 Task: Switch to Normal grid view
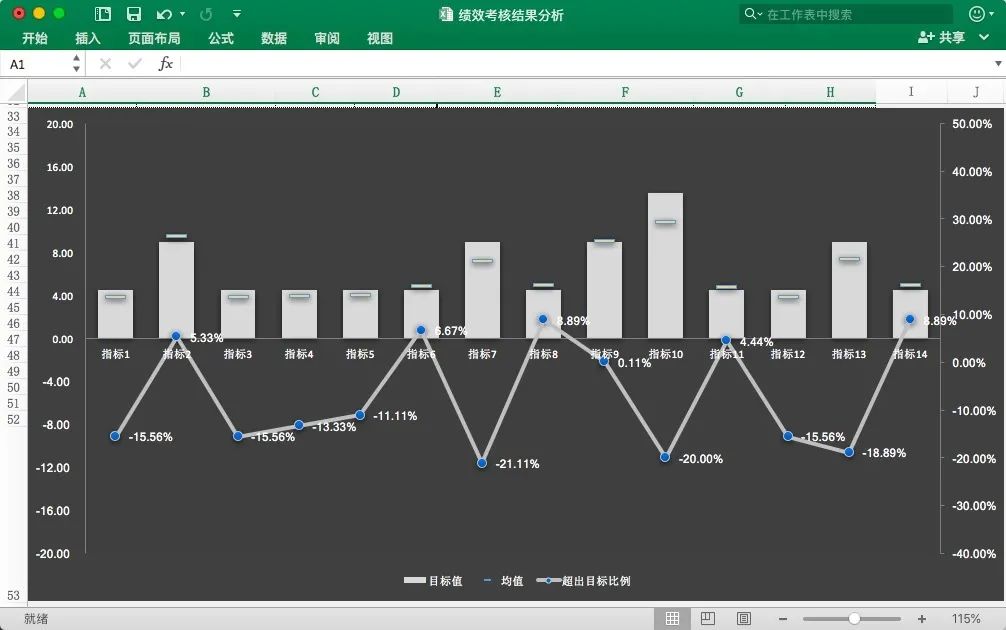coord(673,619)
